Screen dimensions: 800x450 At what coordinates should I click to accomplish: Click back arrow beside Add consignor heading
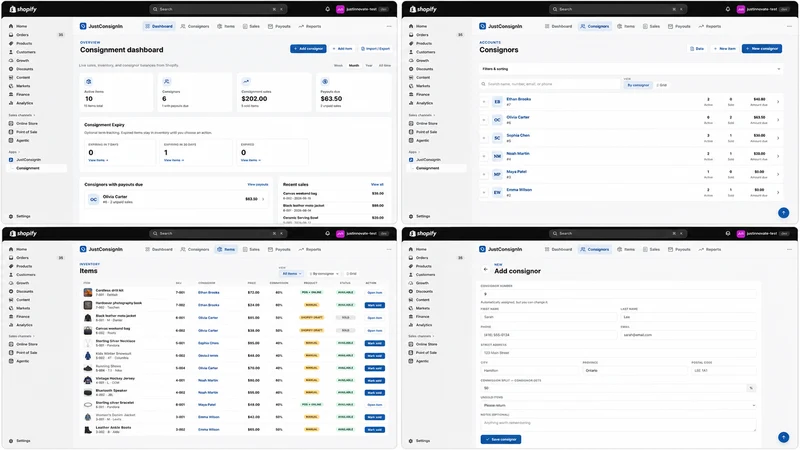click(x=485, y=269)
